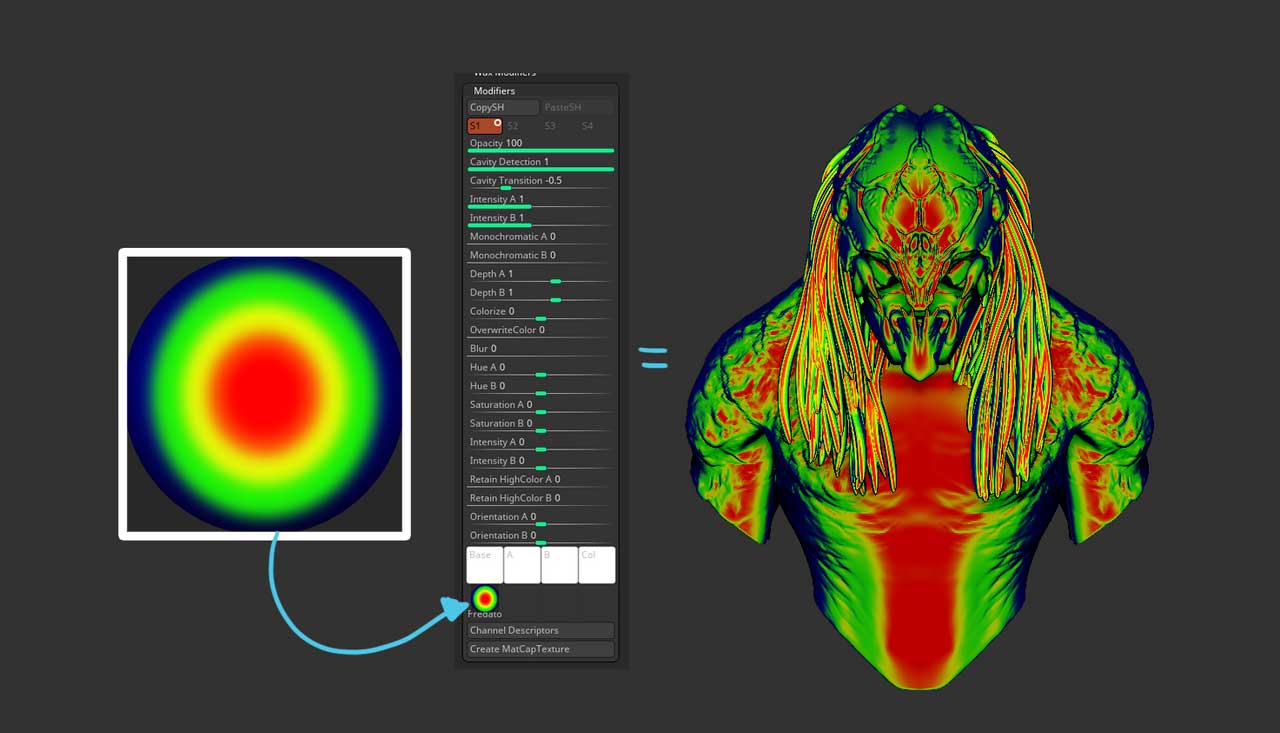Image resolution: width=1280 pixels, height=733 pixels.
Task: Click the Intensity B slider valued 0
Action: 541,462
